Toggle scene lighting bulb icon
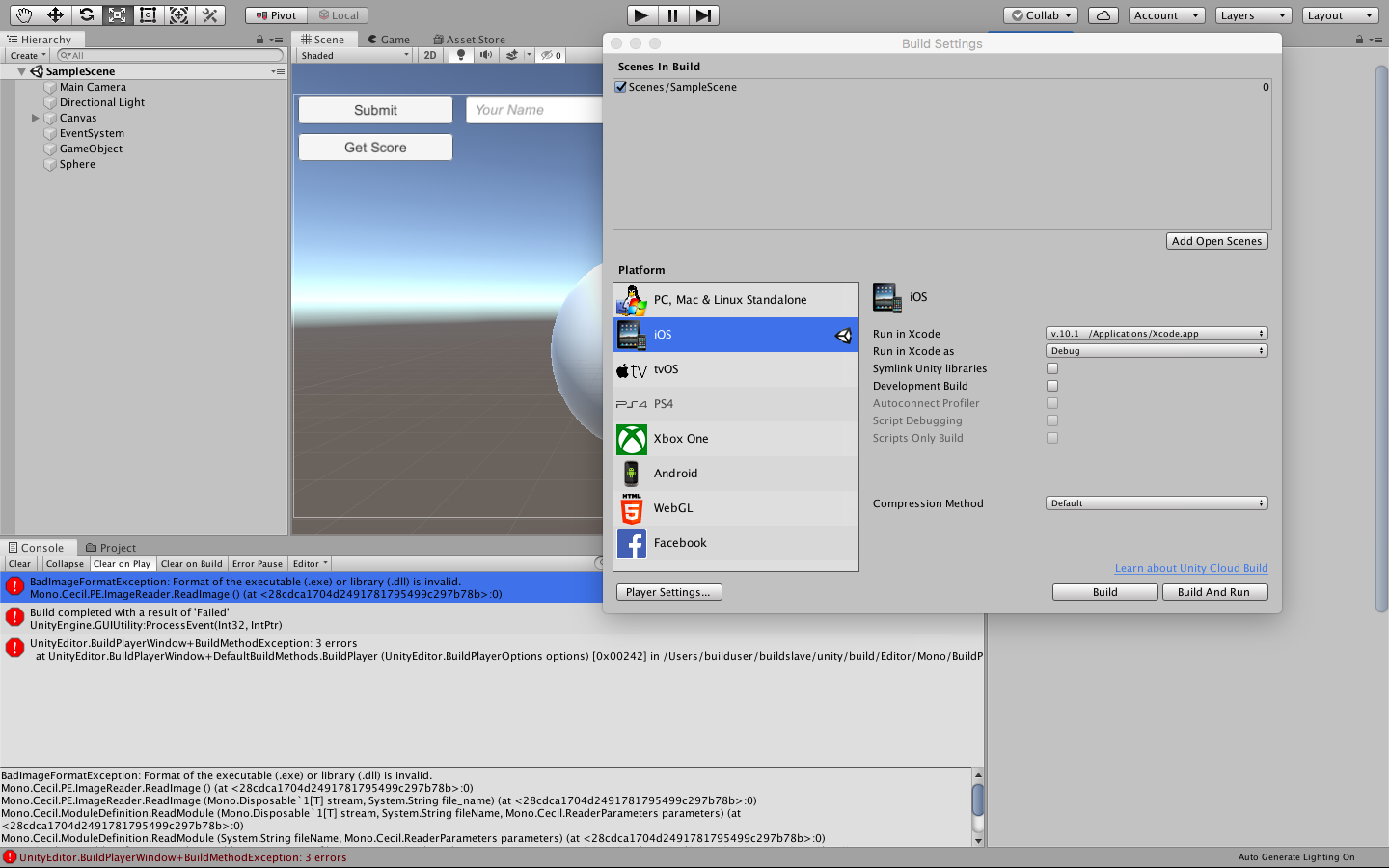The image size is (1389, 868). click(x=461, y=55)
